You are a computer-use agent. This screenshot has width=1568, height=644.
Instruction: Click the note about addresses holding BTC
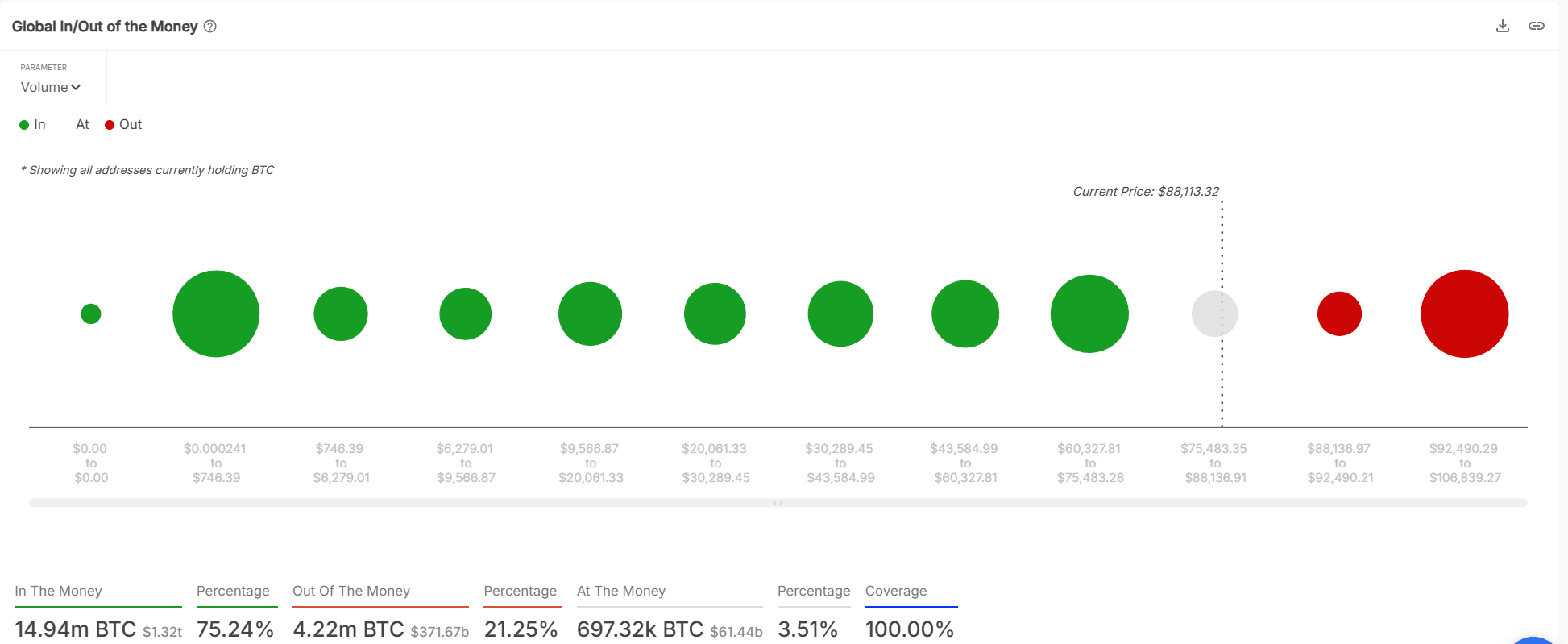pos(147,170)
